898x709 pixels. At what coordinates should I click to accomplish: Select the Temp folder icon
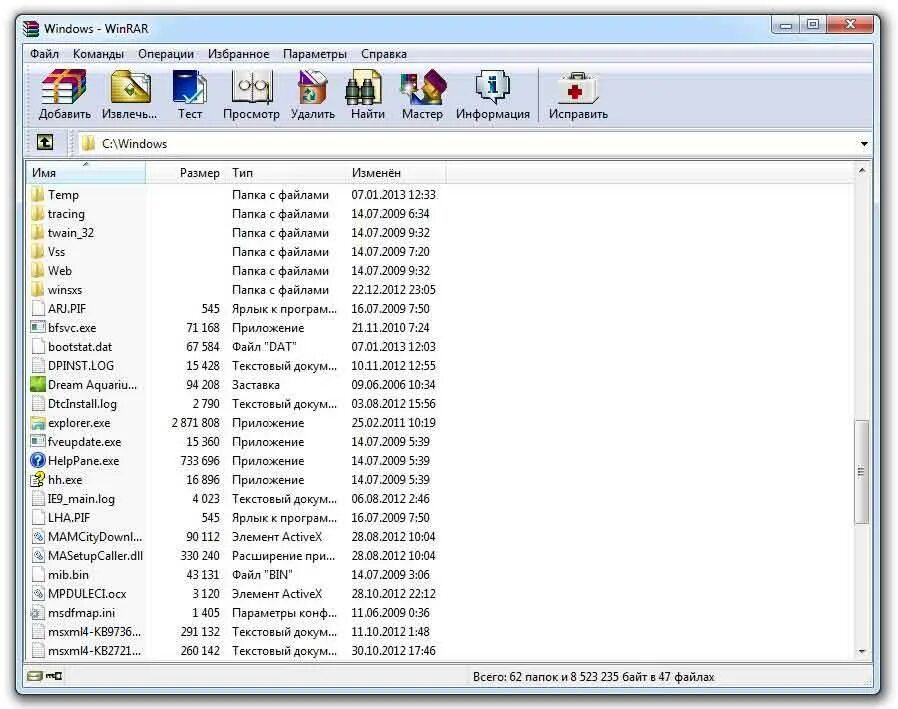pyautogui.click(x=38, y=195)
